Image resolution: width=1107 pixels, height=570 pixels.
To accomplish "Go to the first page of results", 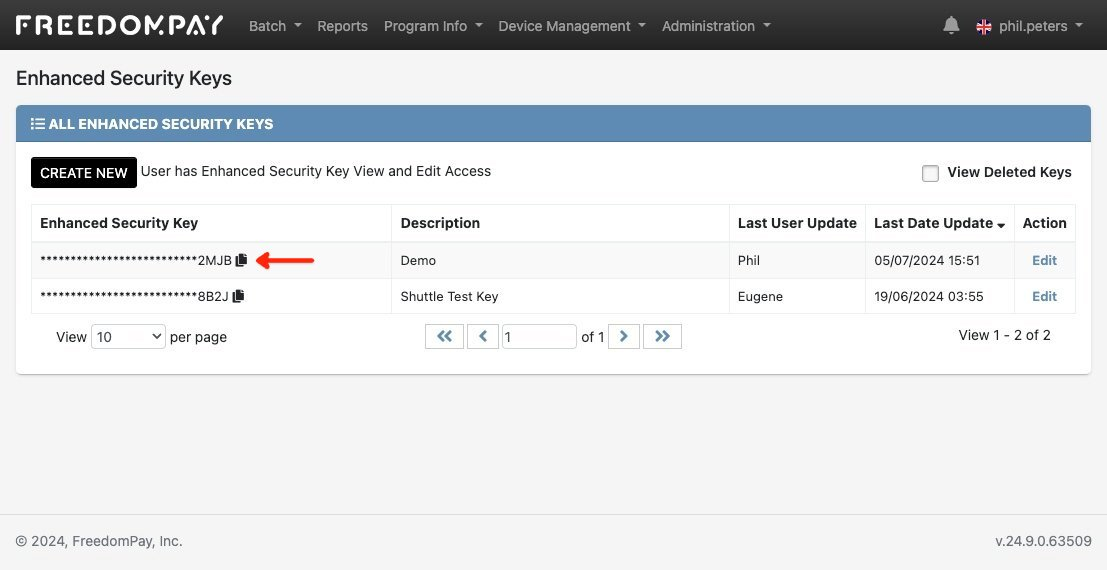I will (x=444, y=336).
